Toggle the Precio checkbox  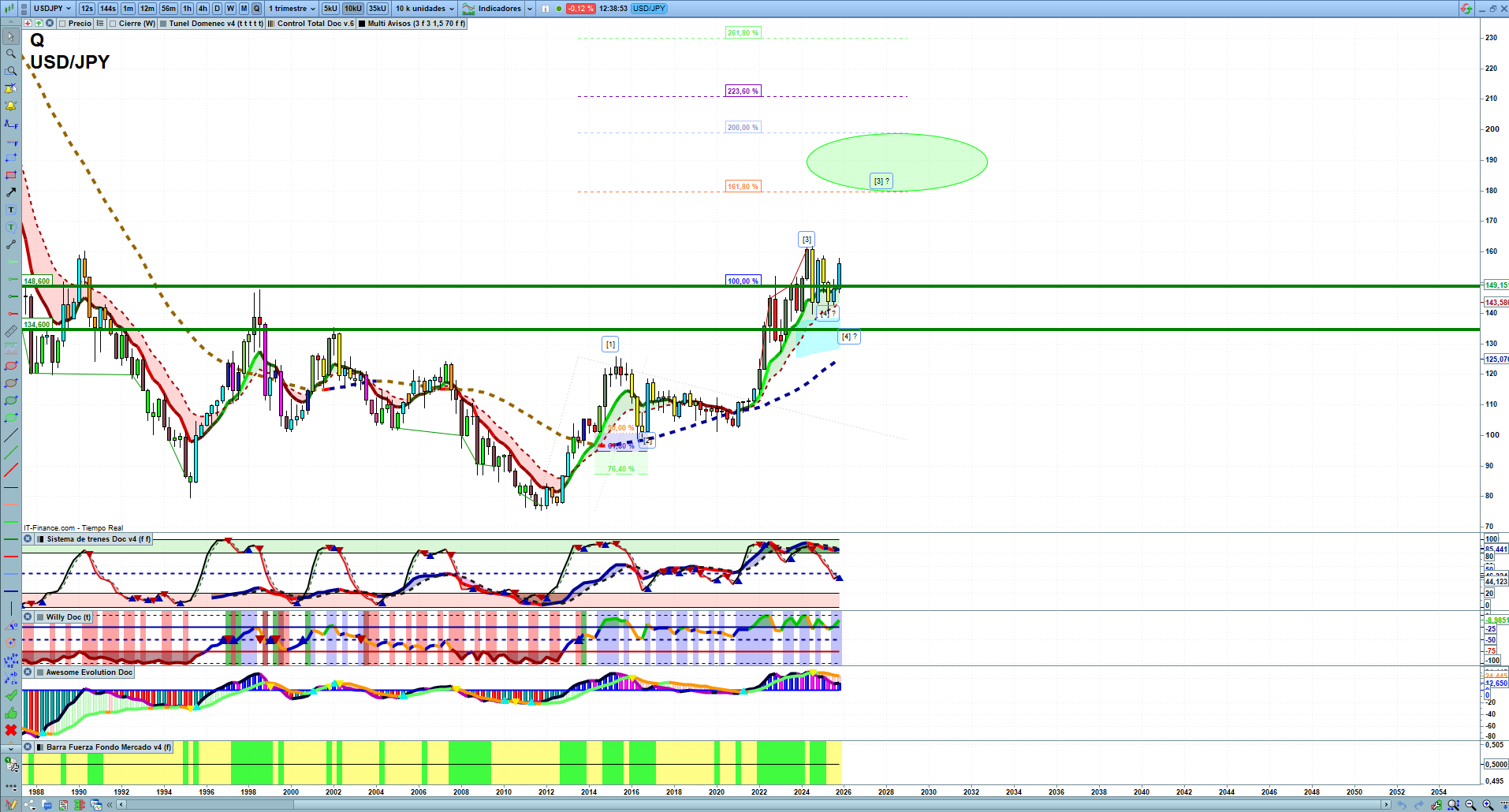[63, 24]
